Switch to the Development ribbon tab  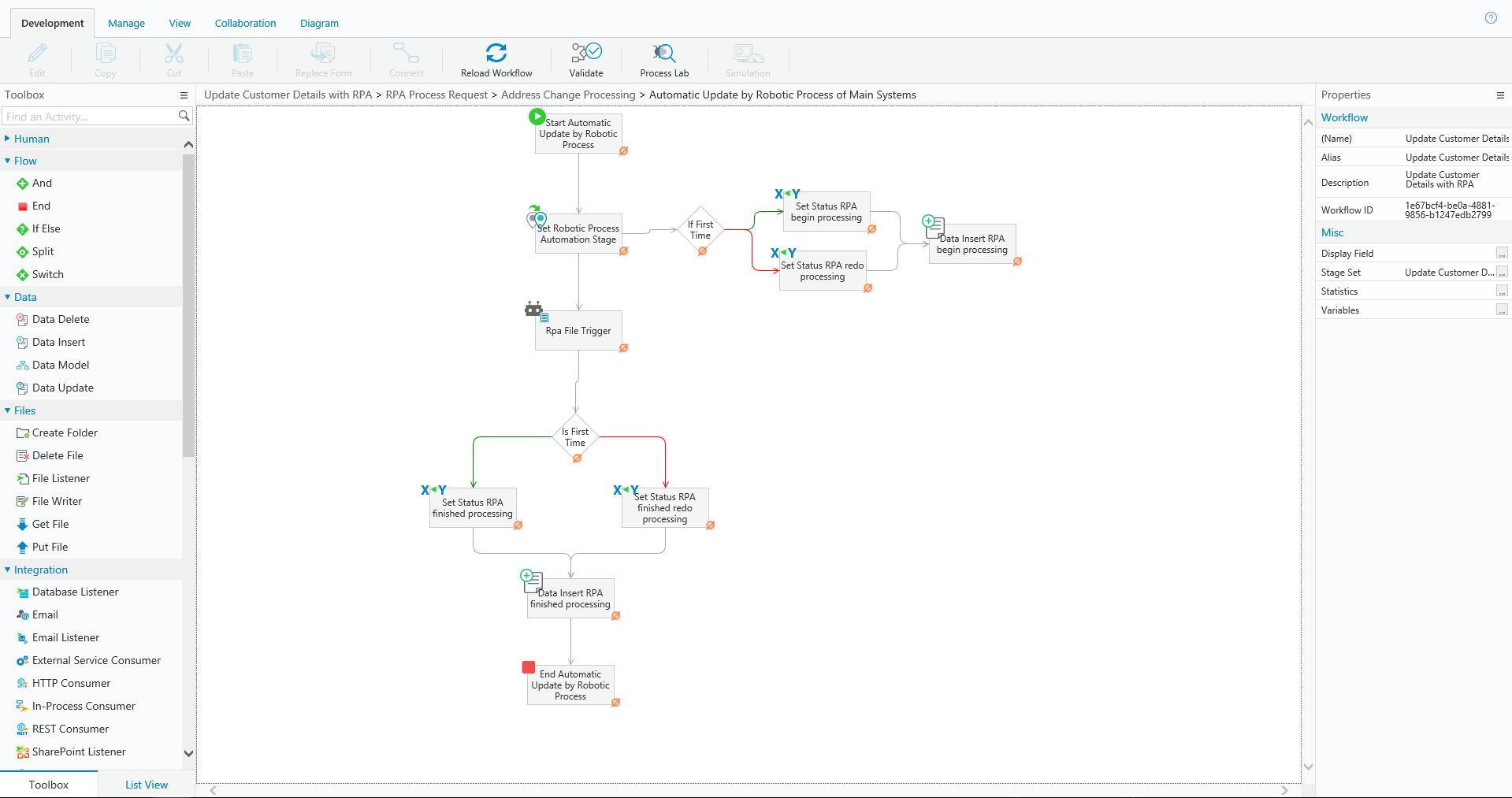53,24
